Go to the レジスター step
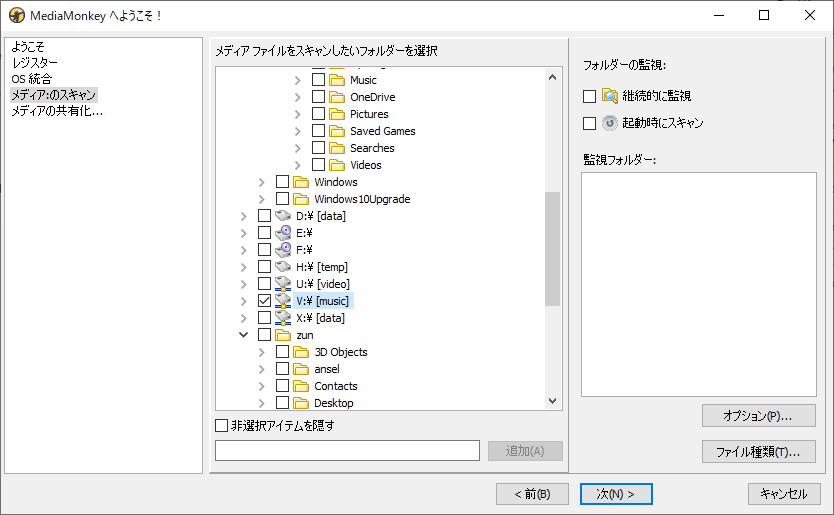The height and width of the screenshot is (515, 834). point(35,63)
